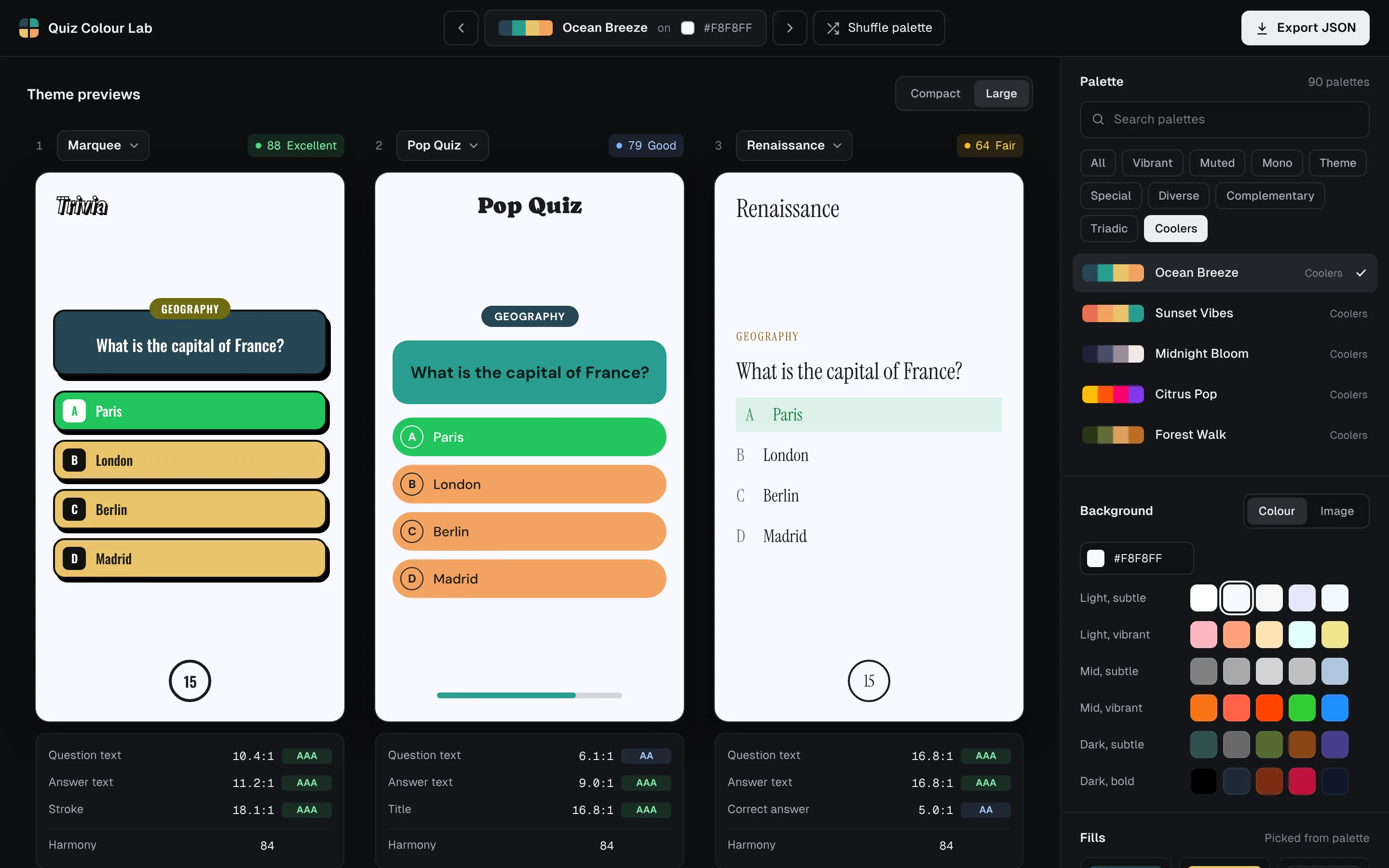Select the Forest Walk palette

pyautogui.click(x=1224, y=434)
